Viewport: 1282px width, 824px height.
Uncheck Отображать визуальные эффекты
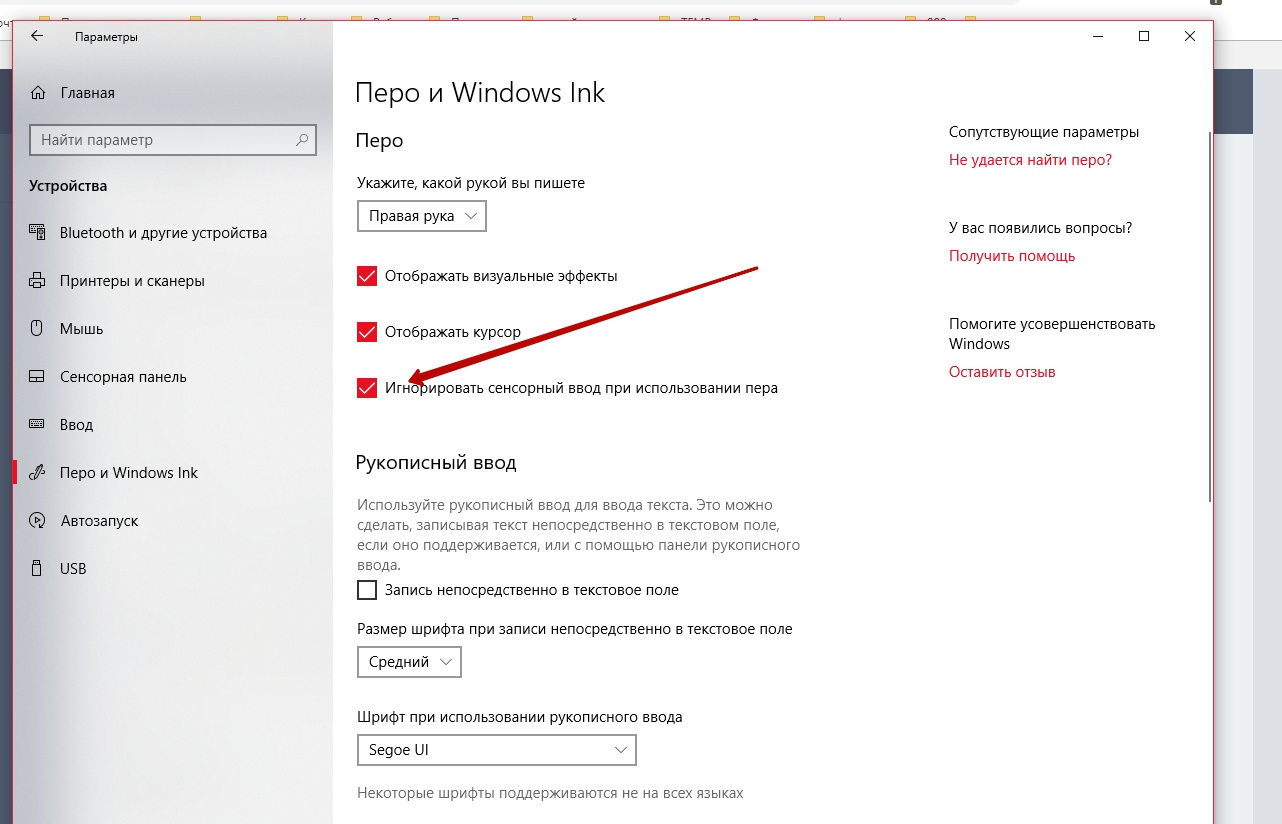coord(366,276)
